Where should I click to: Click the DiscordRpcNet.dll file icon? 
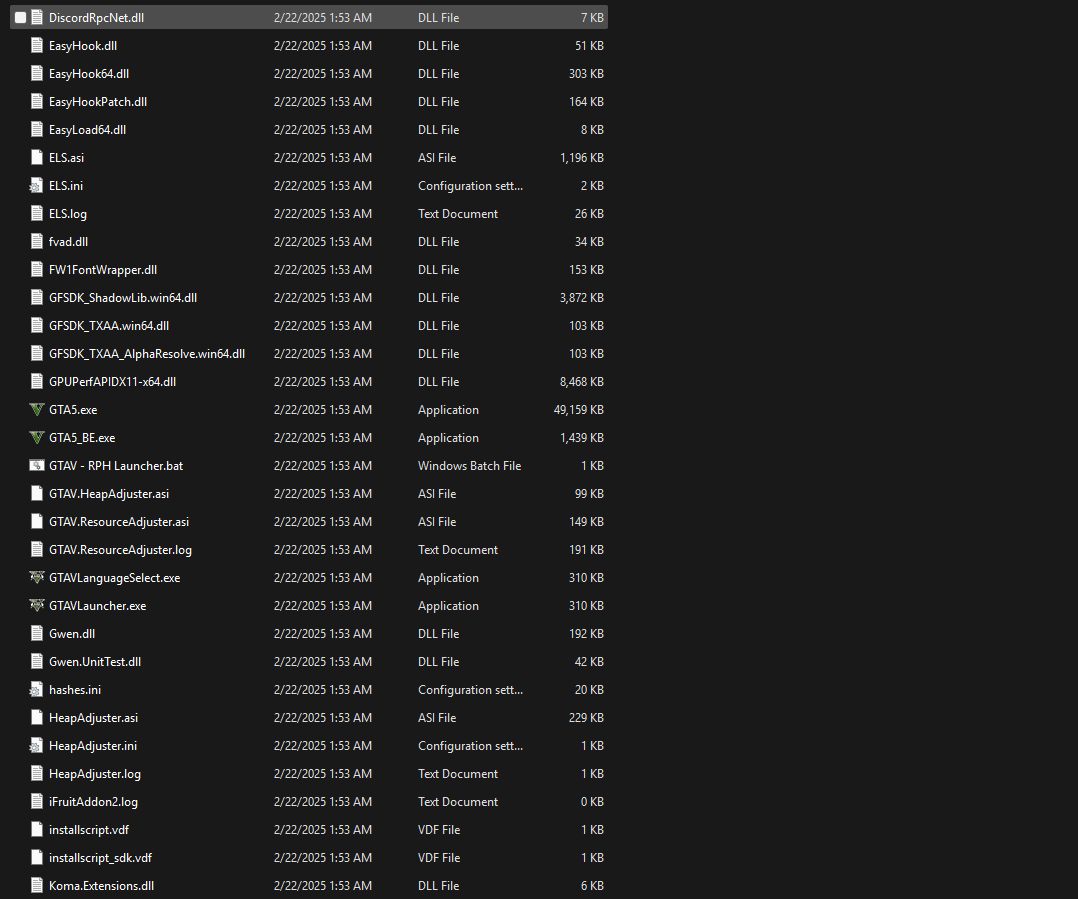(37, 18)
